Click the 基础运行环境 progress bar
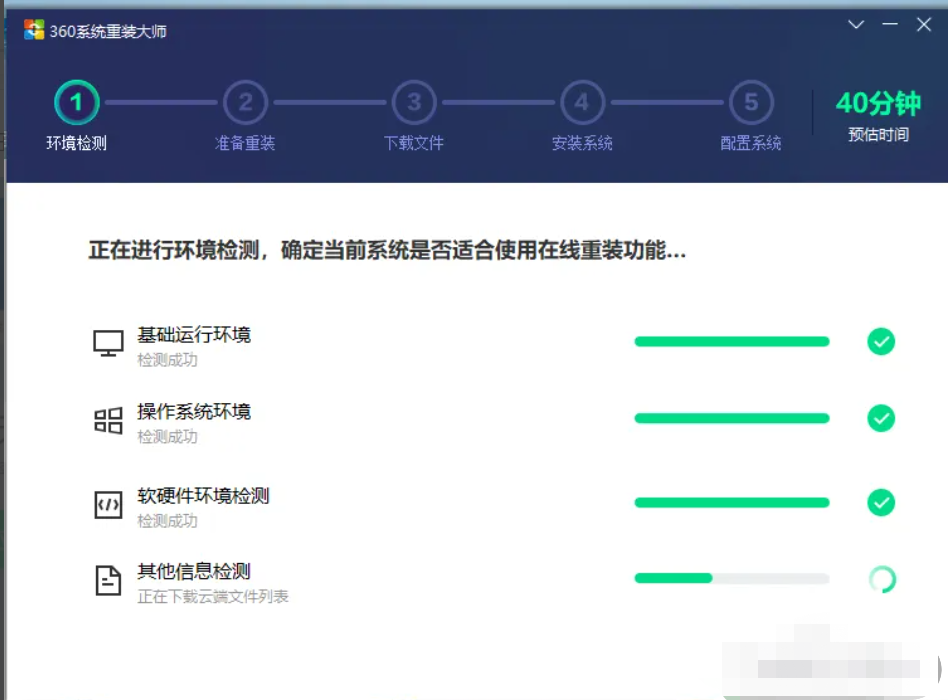 (x=732, y=342)
